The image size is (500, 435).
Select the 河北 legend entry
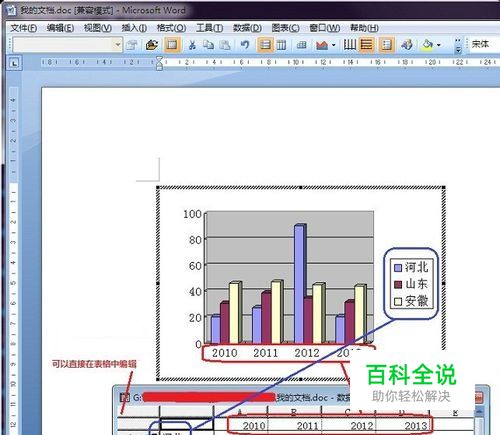[x=411, y=267]
